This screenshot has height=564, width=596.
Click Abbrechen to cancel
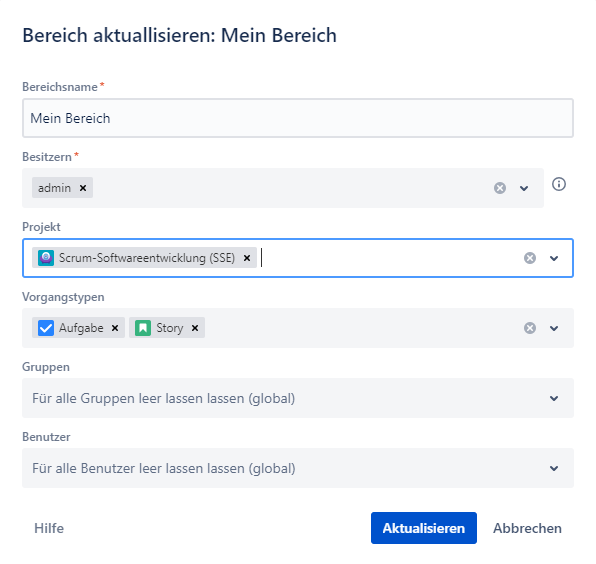click(527, 528)
